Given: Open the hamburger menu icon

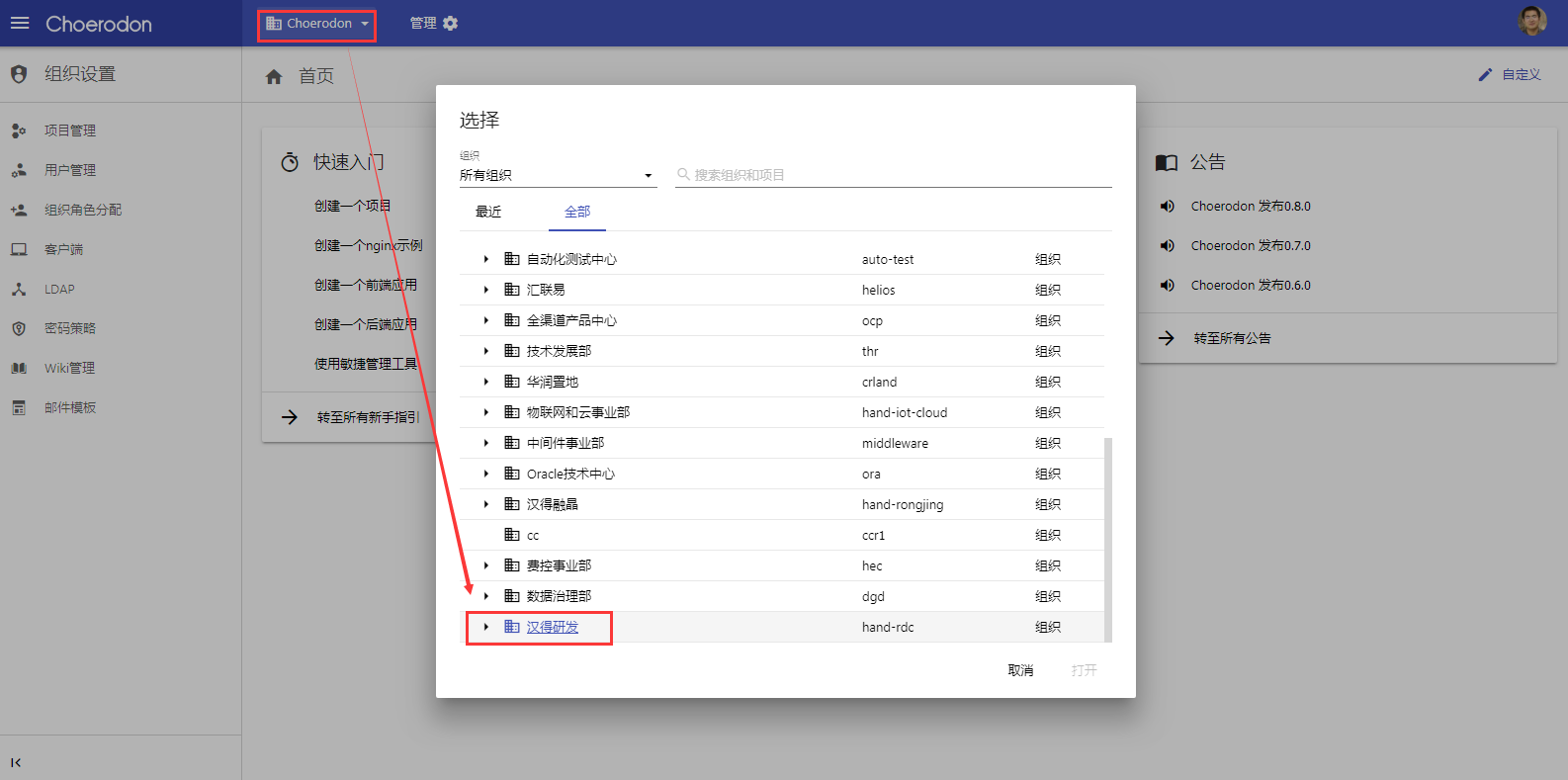Looking at the screenshot, I should point(20,23).
